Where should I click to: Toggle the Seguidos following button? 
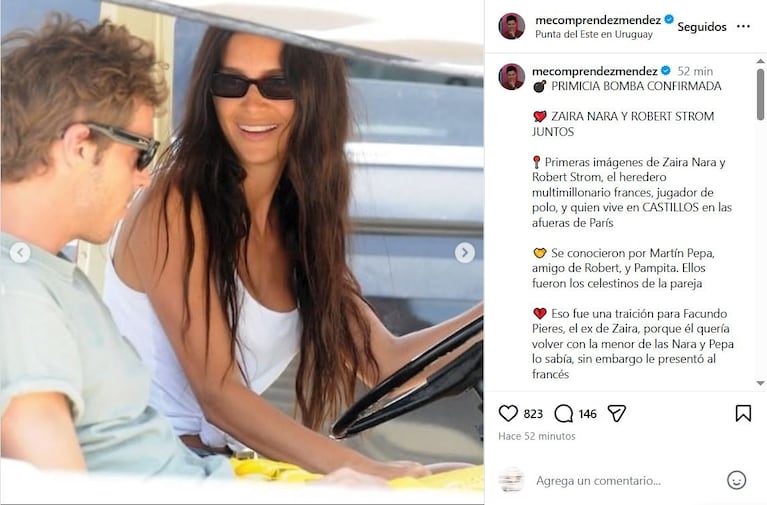pos(701,27)
